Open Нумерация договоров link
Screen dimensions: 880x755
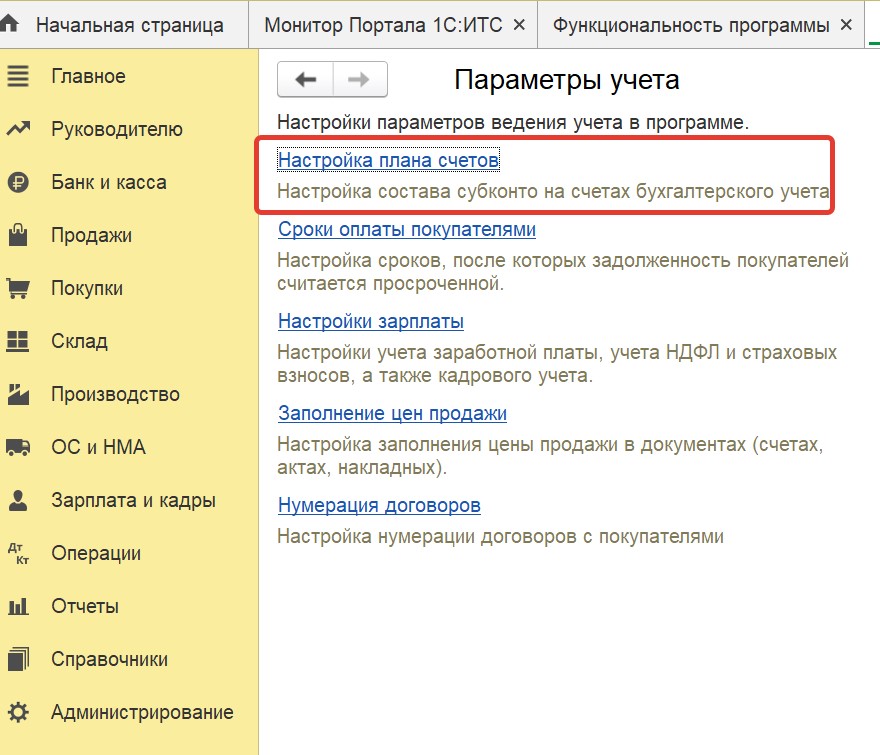pos(379,505)
